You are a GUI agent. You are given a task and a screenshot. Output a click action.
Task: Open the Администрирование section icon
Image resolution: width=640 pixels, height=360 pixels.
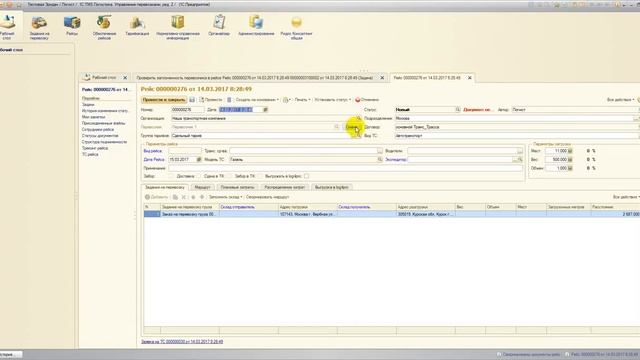click(x=256, y=26)
